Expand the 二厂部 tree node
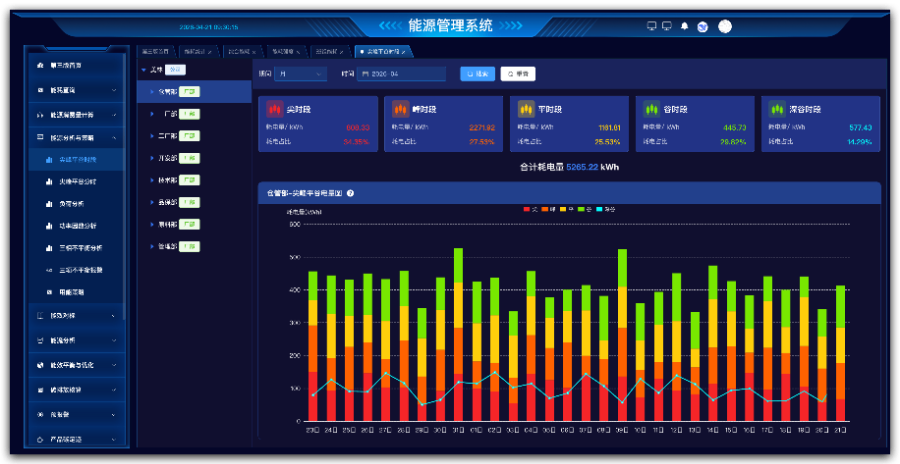Image resolution: width=900 pixels, height=464 pixels. pyautogui.click(x=152, y=136)
